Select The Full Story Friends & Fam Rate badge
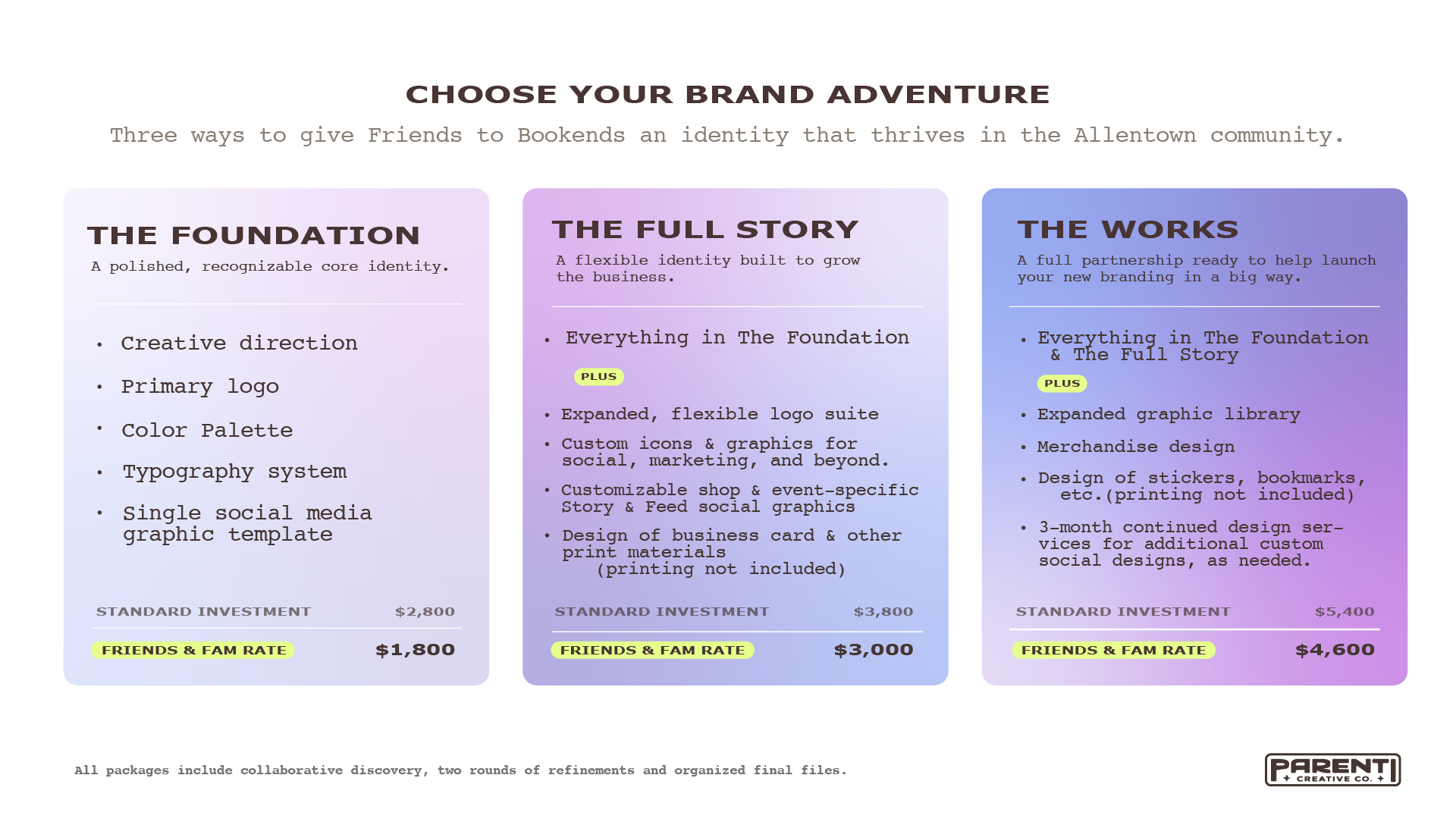The width and height of the screenshot is (1456, 819). click(652, 651)
